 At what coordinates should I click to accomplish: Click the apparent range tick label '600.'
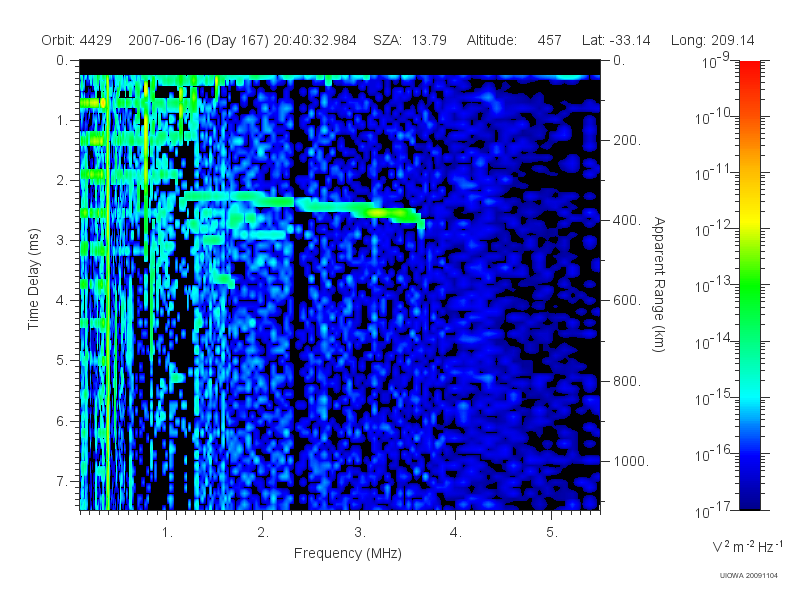[x=627, y=301]
